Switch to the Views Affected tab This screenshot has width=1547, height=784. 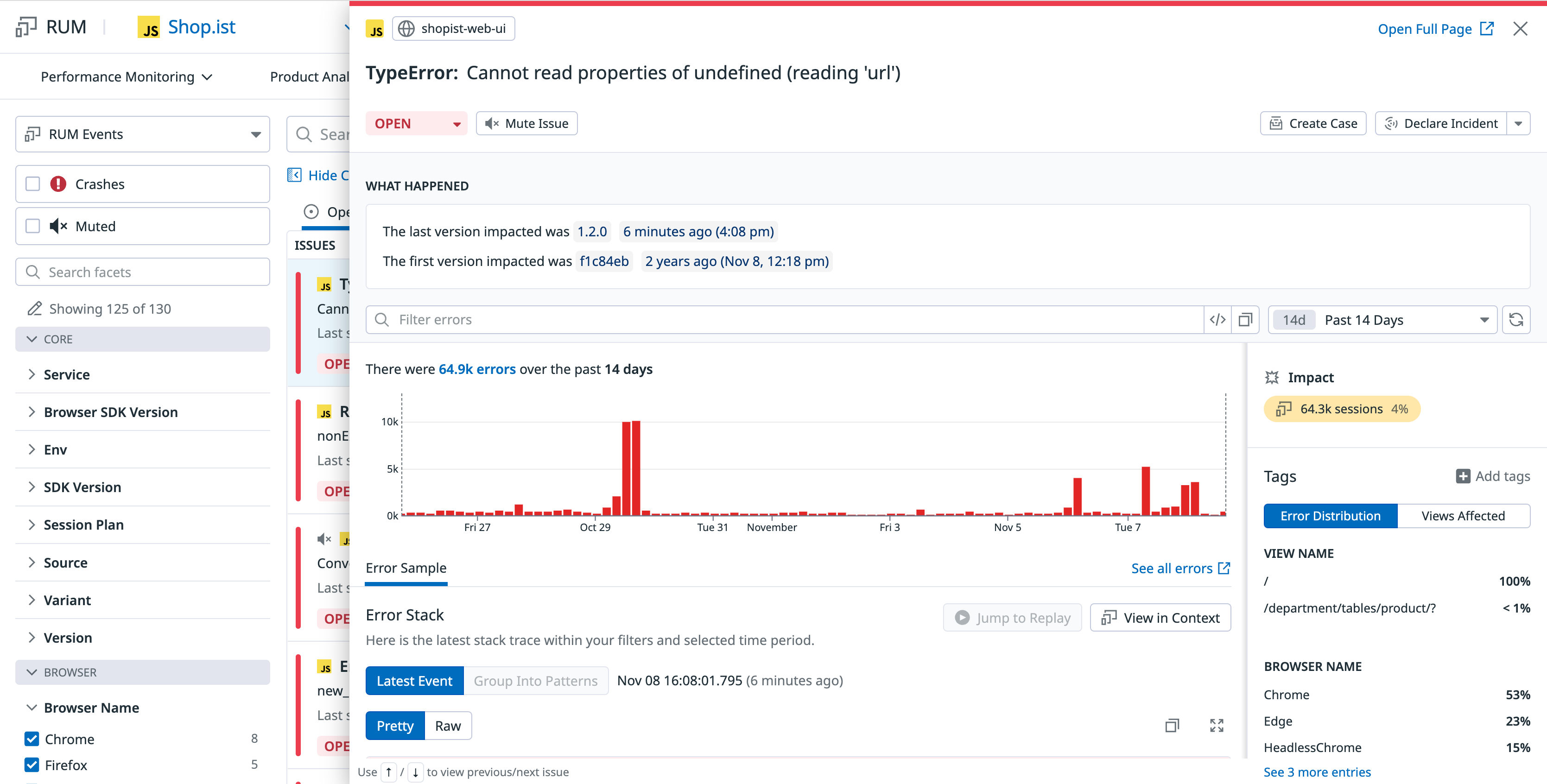(x=1462, y=516)
